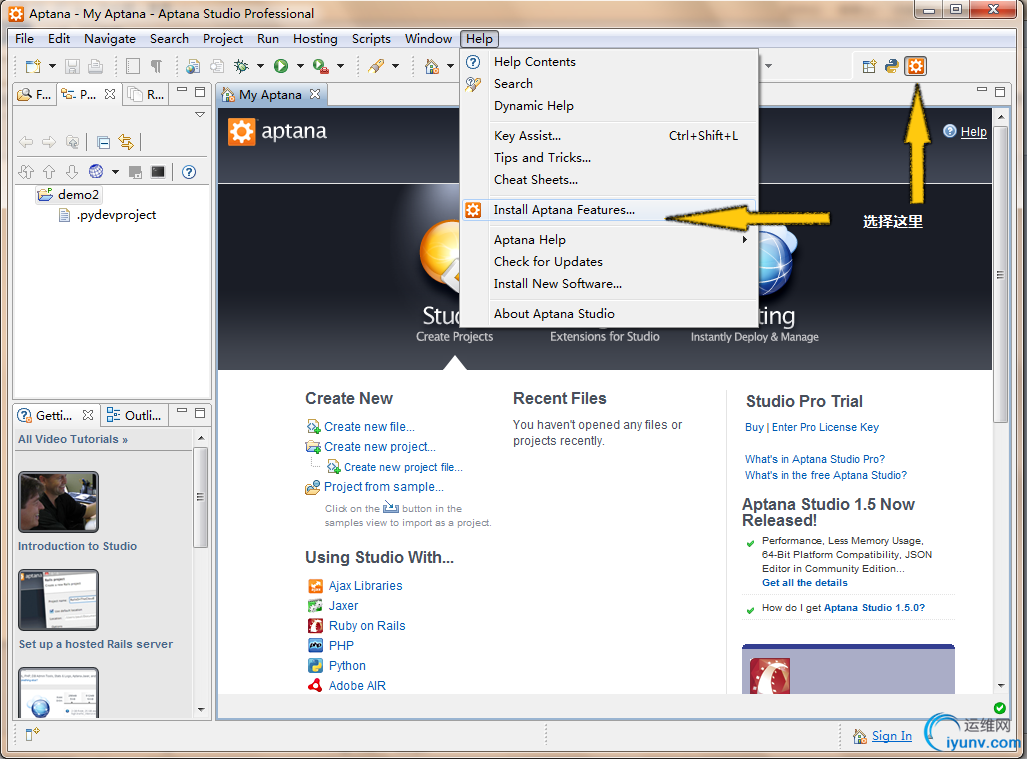This screenshot has height=759, width=1027.
Task: Click the External Tools run-with-toolbox icon
Action: (320, 66)
